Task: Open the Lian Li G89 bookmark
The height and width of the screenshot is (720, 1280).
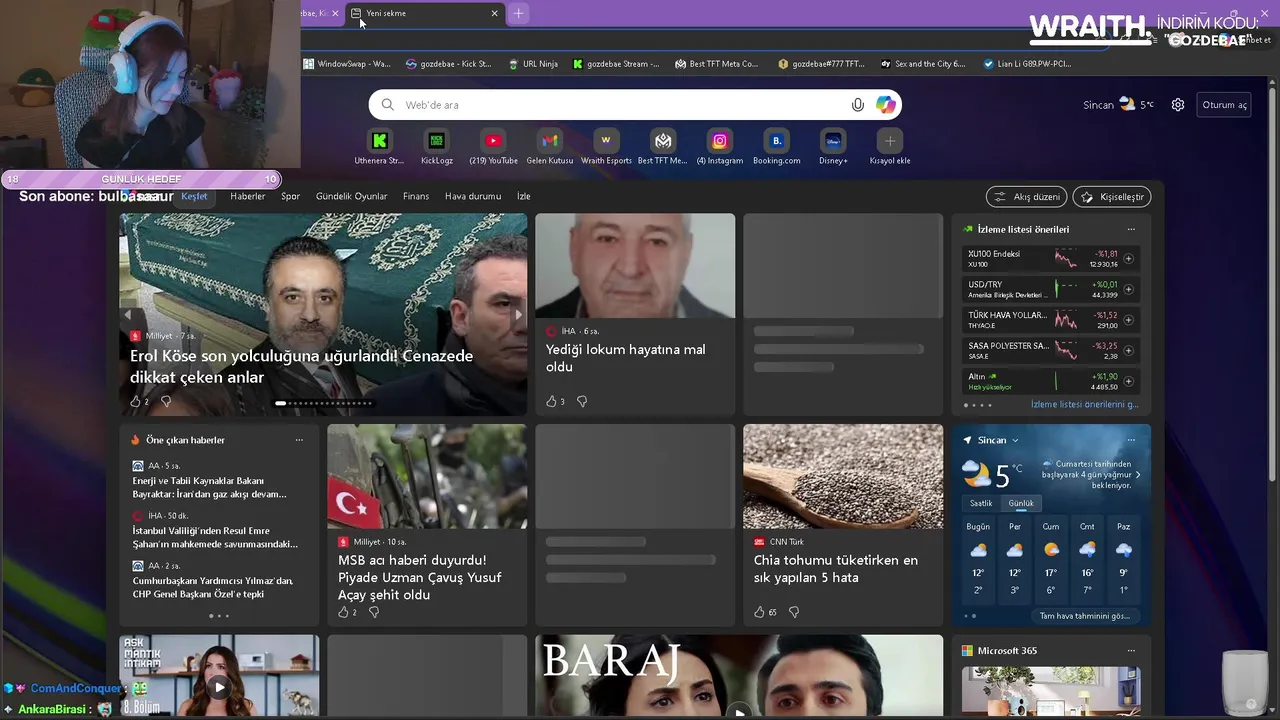Action: pos(1027,64)
